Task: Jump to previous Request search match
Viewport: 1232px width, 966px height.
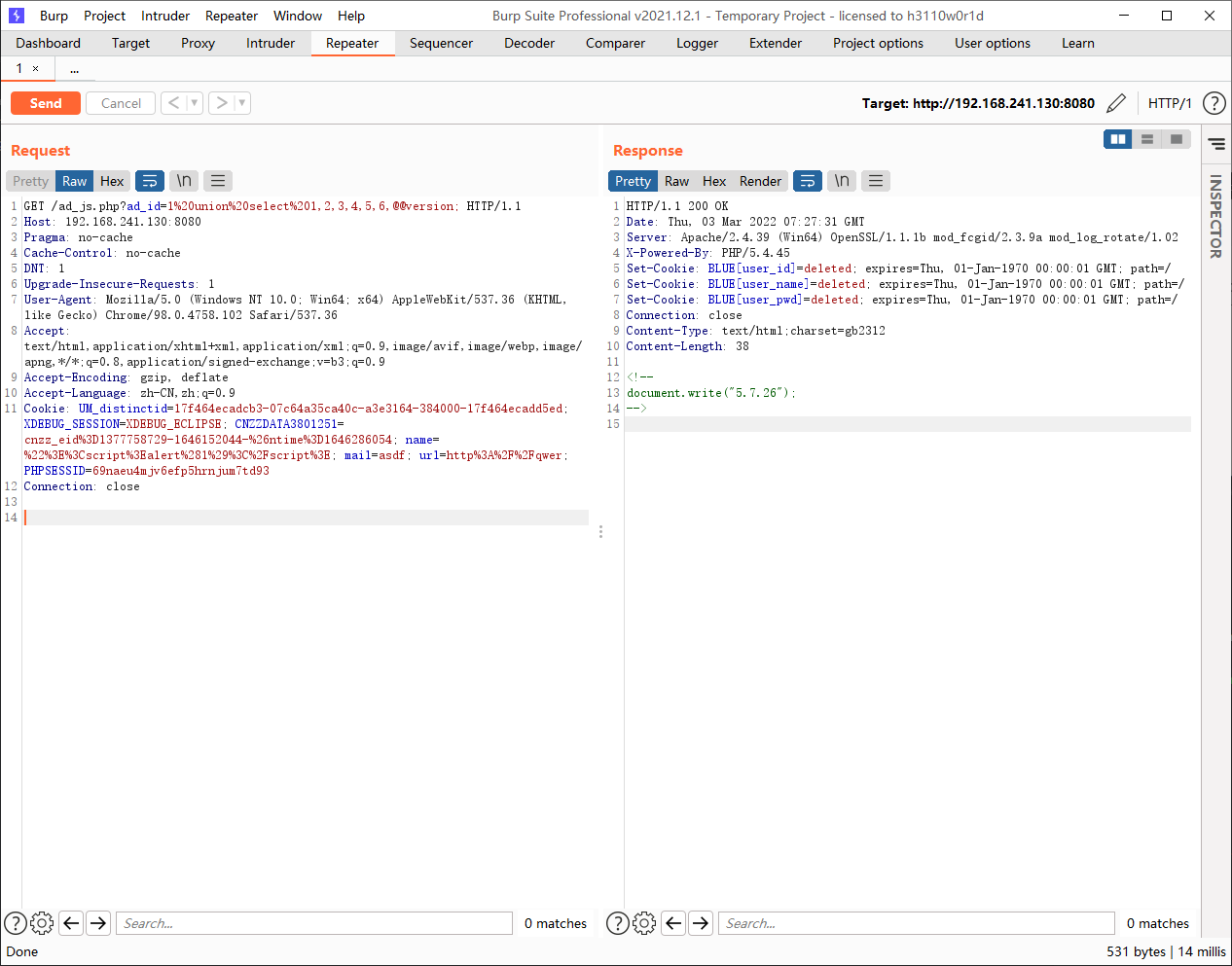Action: tap(71, 923)
